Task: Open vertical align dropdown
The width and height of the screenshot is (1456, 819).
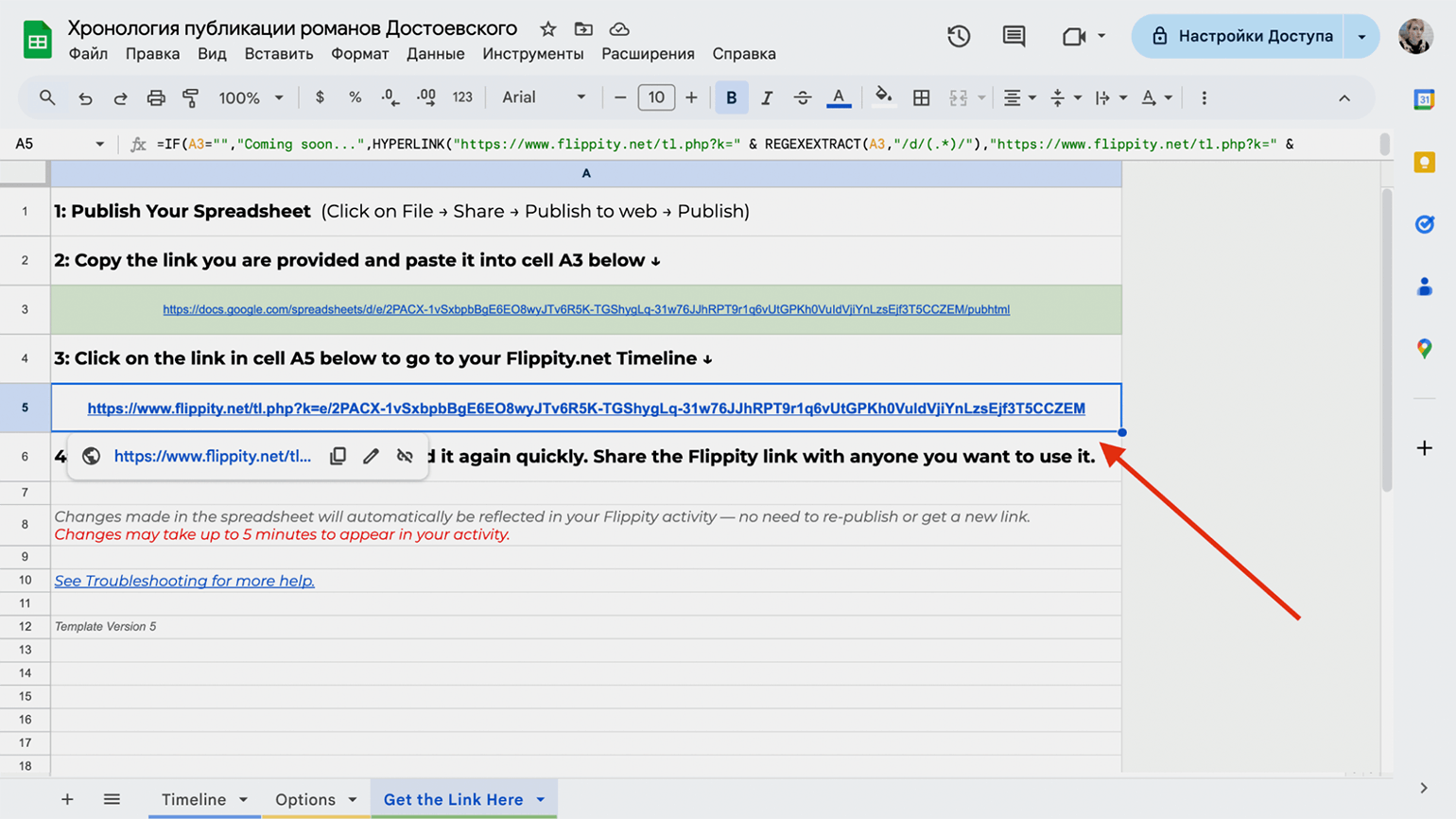Action: click(x=1066, y=97)
